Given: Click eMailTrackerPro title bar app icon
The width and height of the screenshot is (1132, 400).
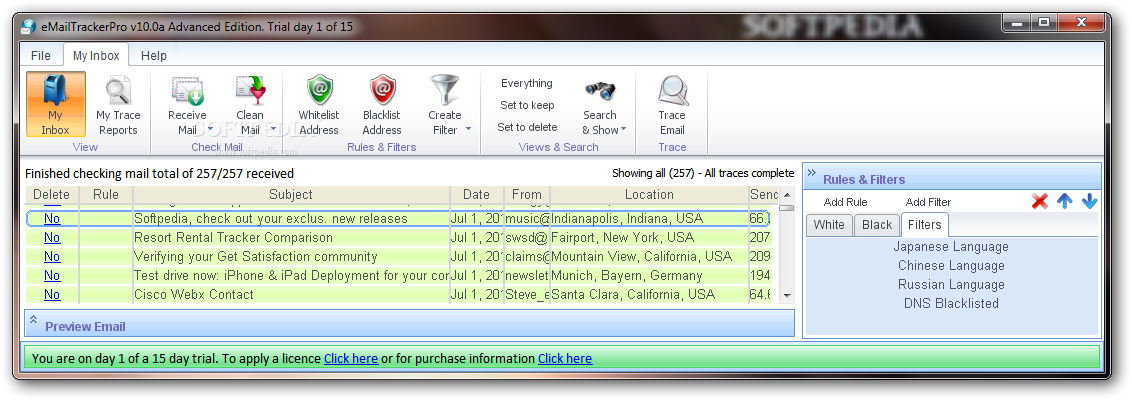Looking at the screenshot, I should click(x=28, y=27).
